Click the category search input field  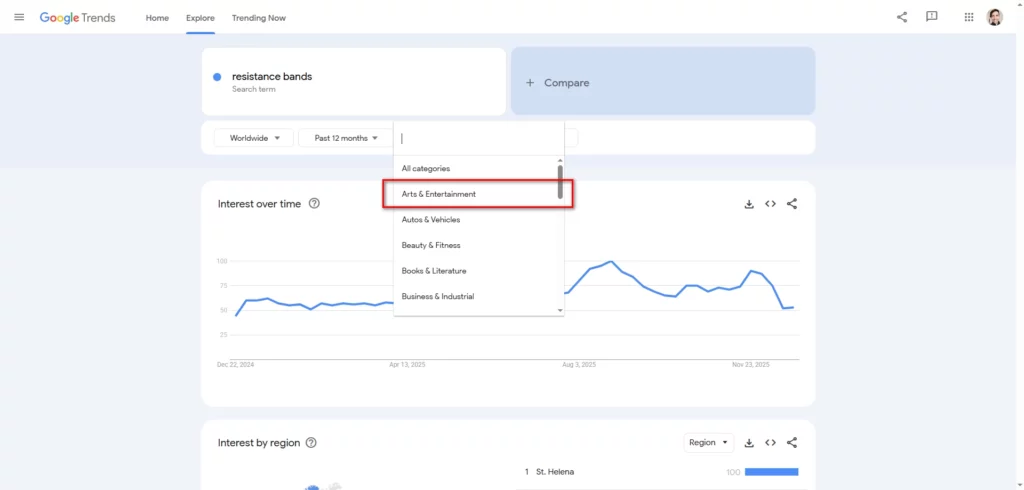click(478, 138)
